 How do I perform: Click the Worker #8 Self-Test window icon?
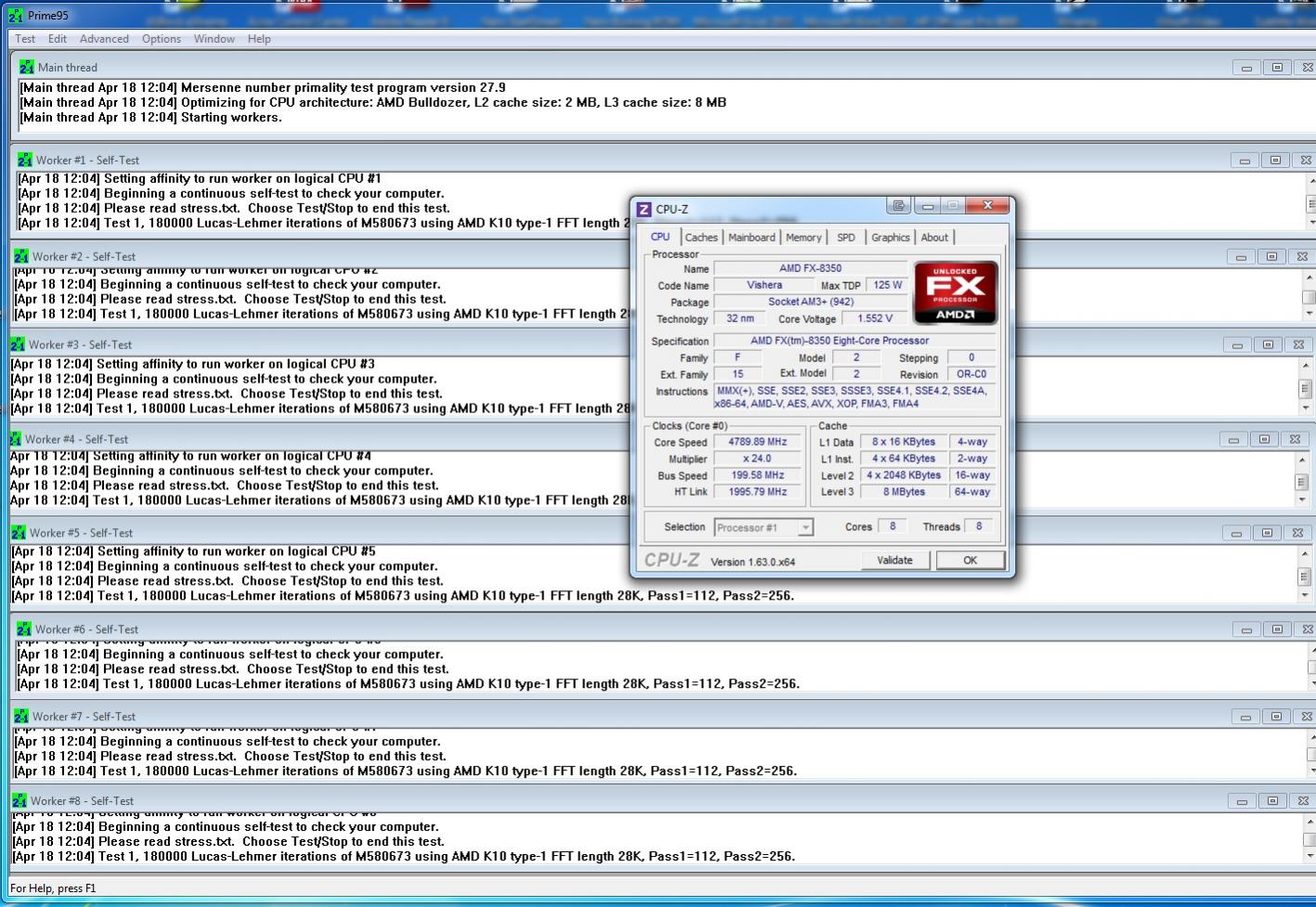[x=19, y=800]
